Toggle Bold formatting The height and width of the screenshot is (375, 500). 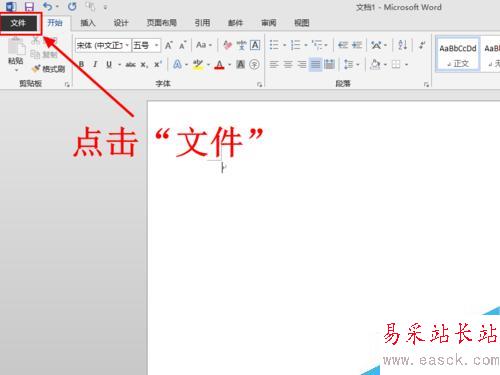tap(81, 64)
